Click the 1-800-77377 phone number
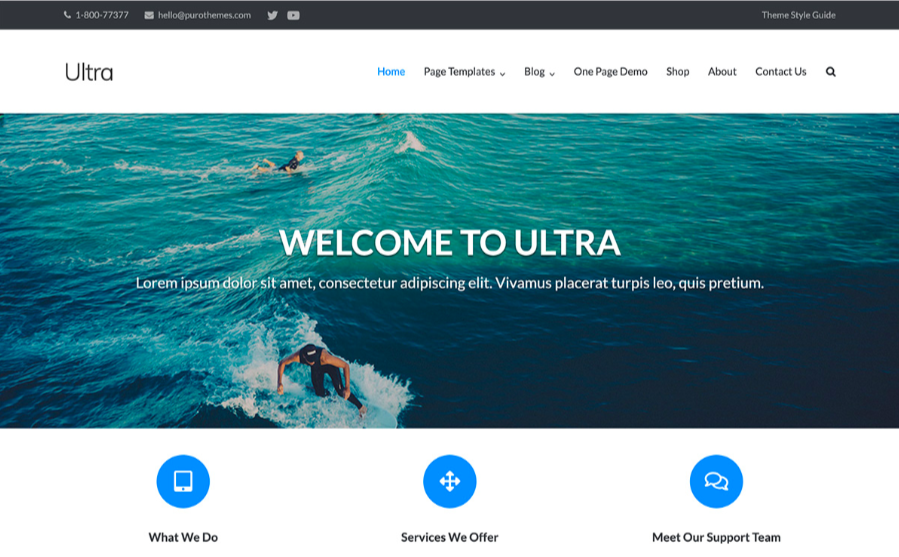The height and width of the screenshot is (557, 899). point(102,15)
